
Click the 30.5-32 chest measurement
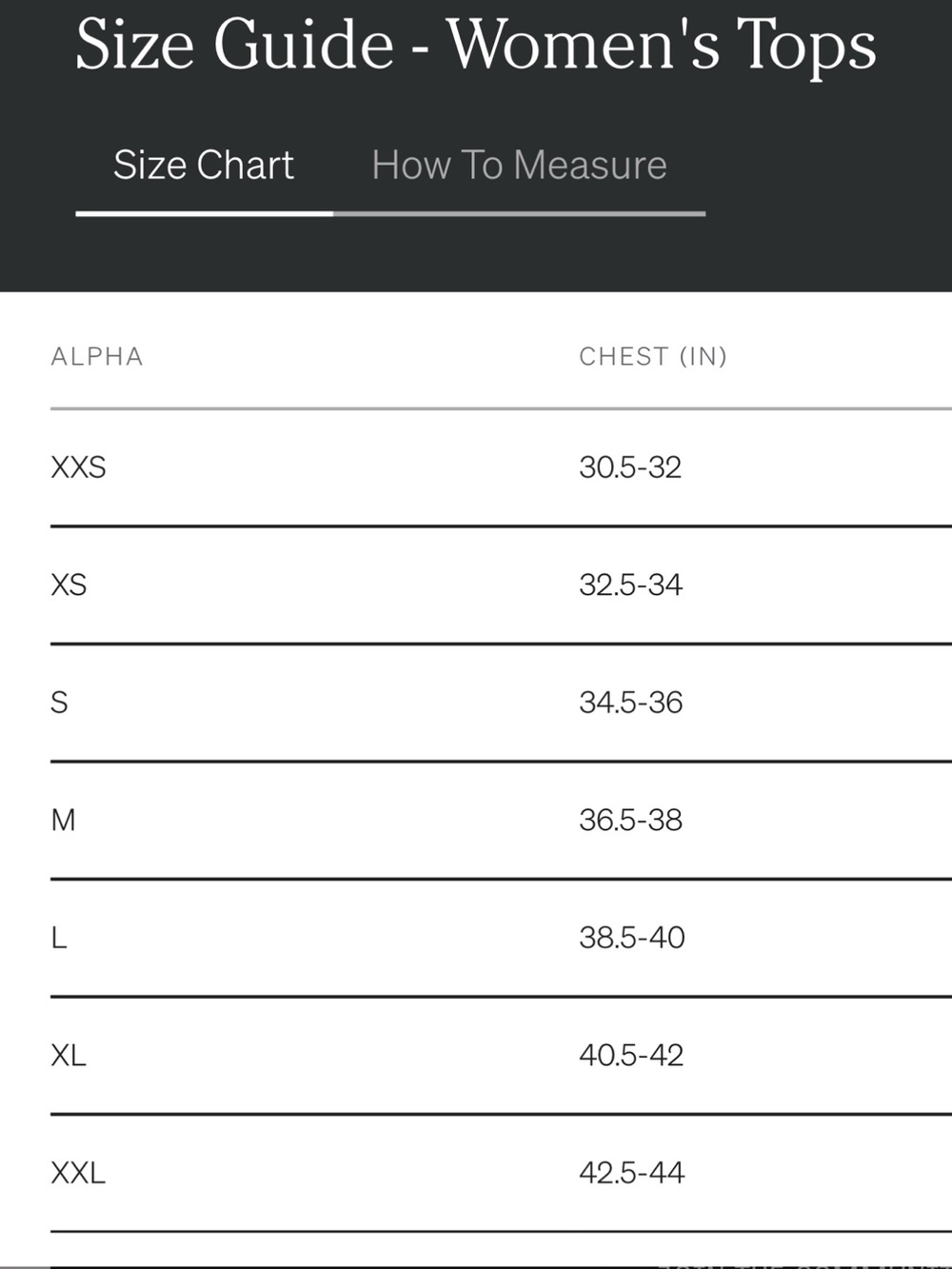point(630,467)
